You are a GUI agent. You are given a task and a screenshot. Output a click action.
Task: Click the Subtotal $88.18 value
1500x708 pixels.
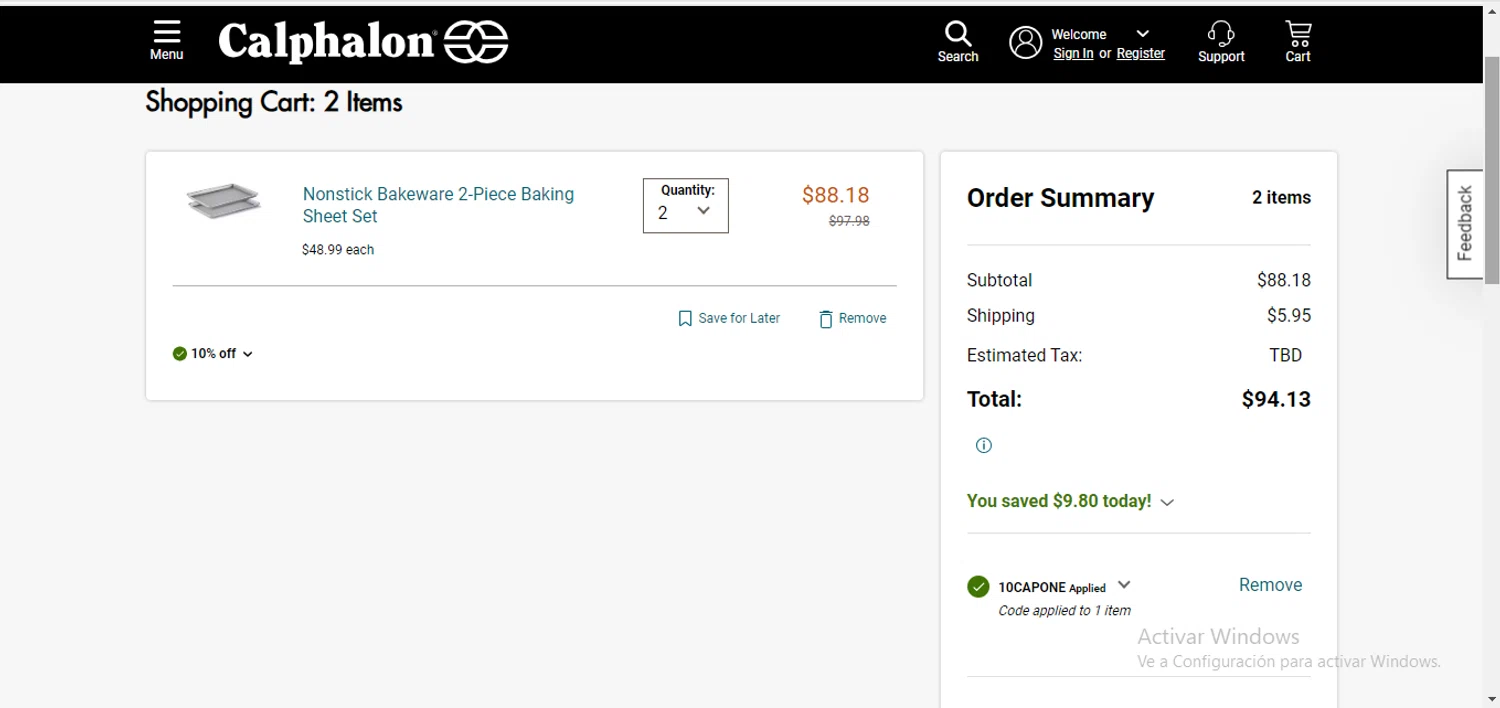click(1284, 281)
